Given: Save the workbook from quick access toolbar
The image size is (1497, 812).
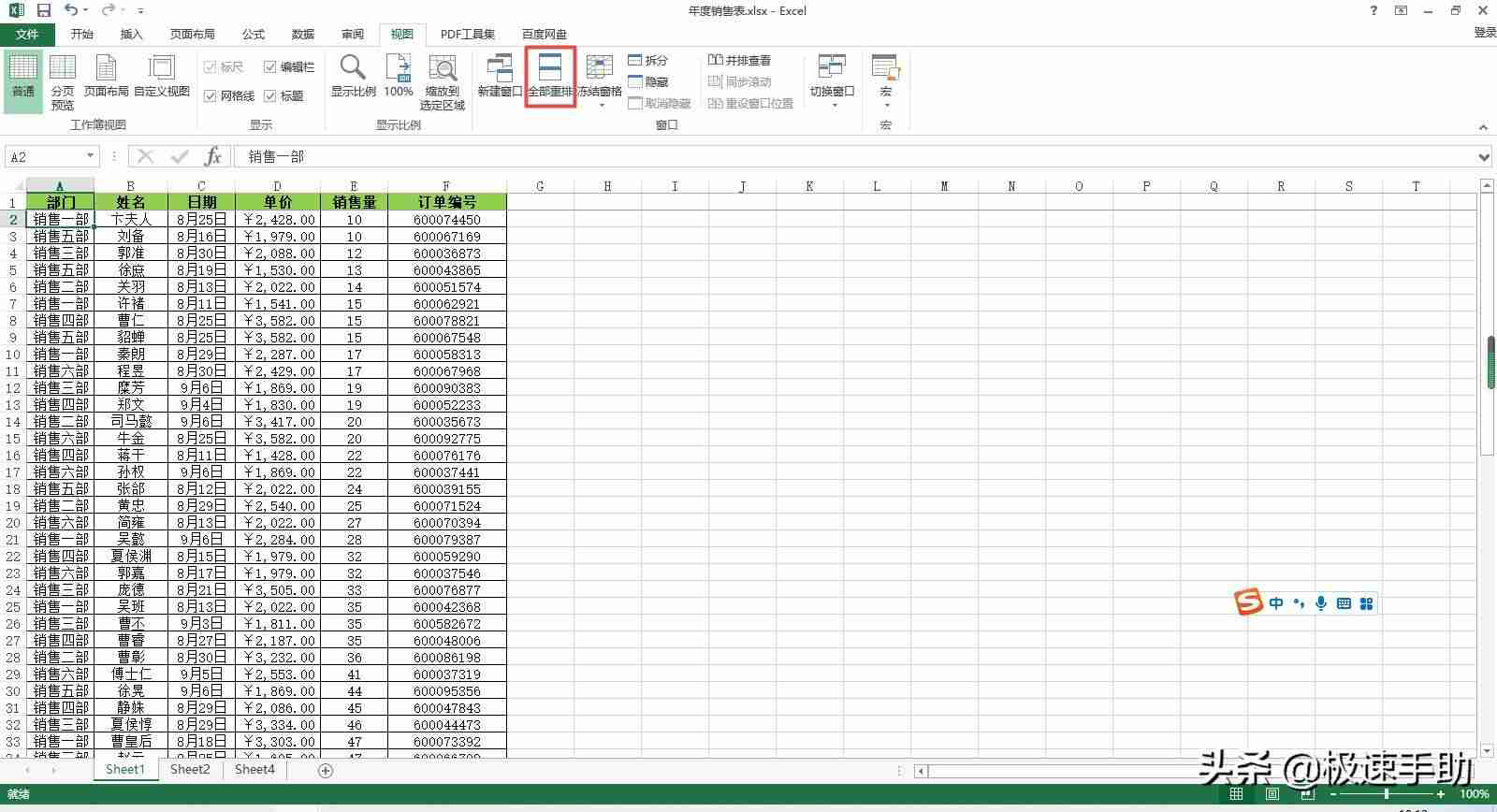Looking at the screenshot, I should click(x=43, y=10).
